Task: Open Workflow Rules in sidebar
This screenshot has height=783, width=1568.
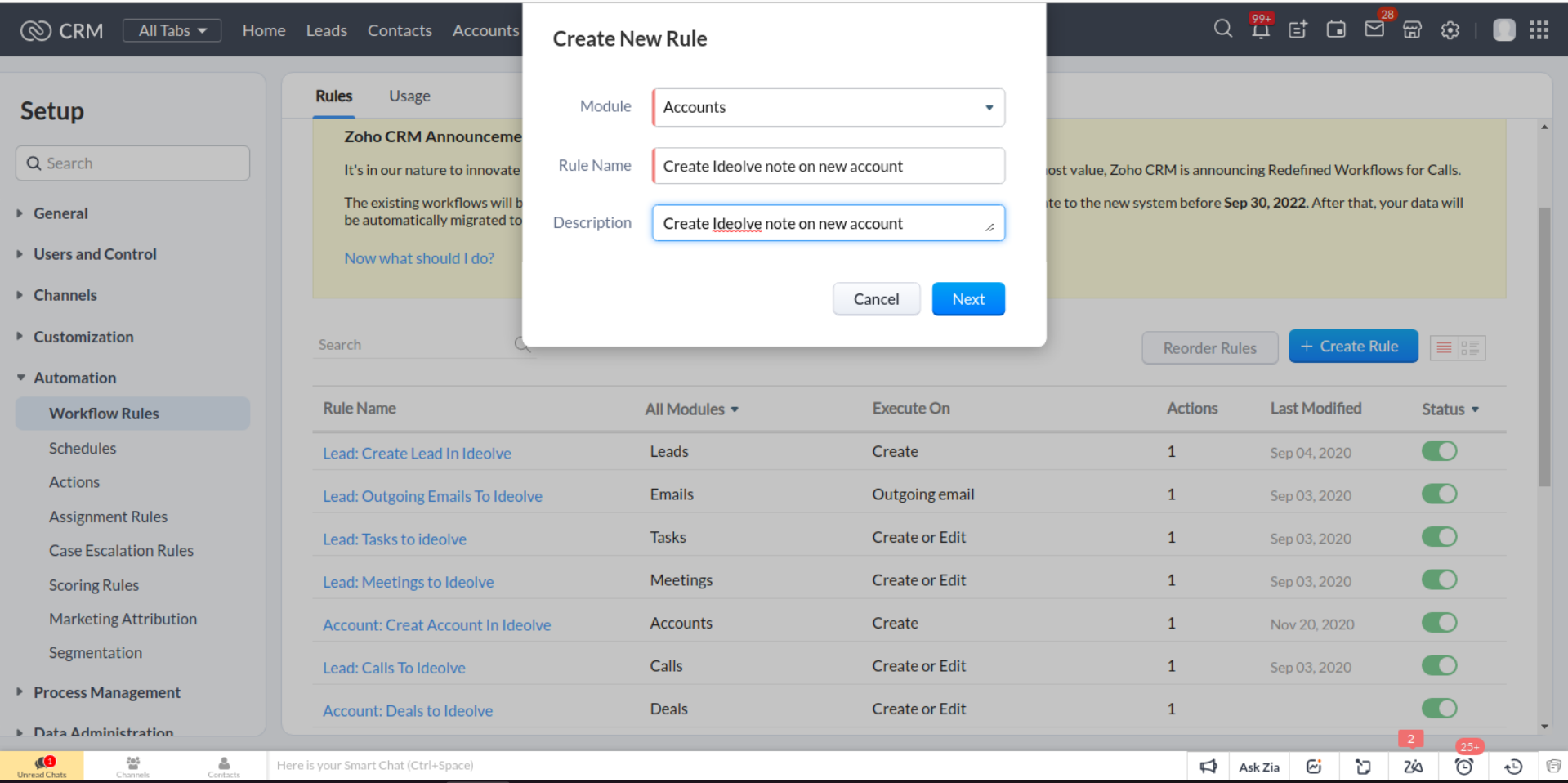Action: point(132,414)
